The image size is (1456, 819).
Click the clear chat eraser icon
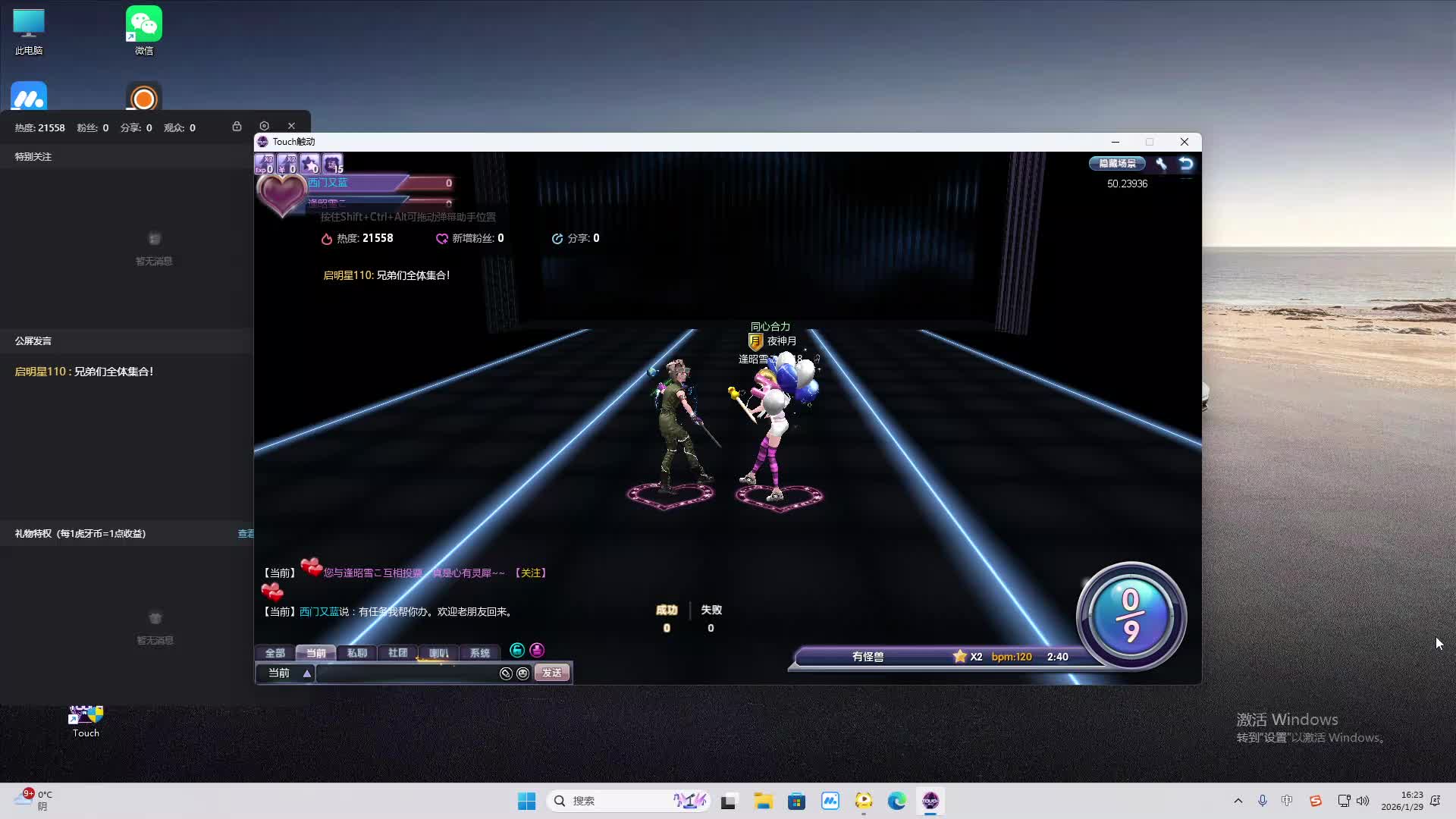(x=506, y=673)
